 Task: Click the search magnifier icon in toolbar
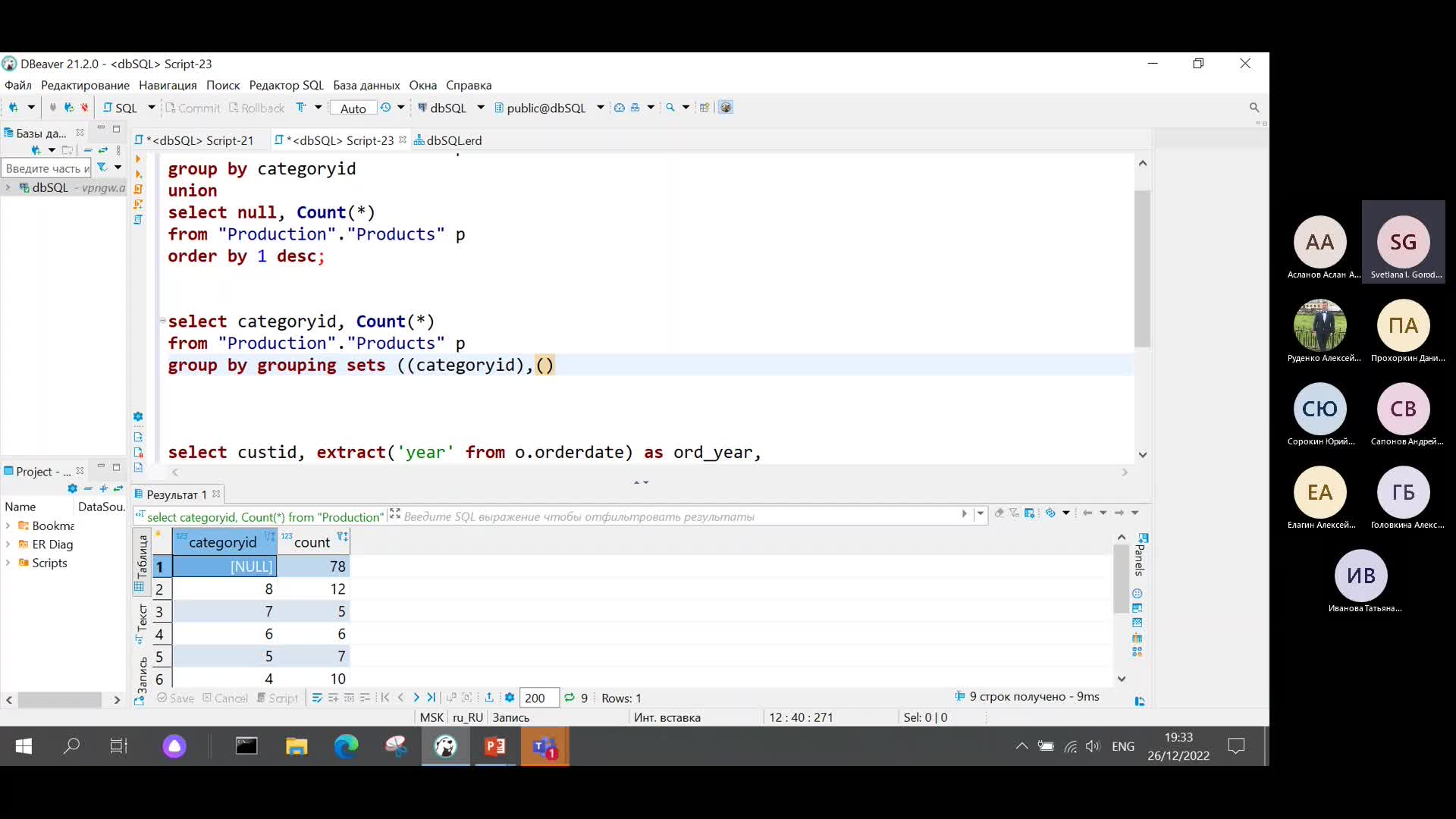pyautogui.click(x=670, y=108)
